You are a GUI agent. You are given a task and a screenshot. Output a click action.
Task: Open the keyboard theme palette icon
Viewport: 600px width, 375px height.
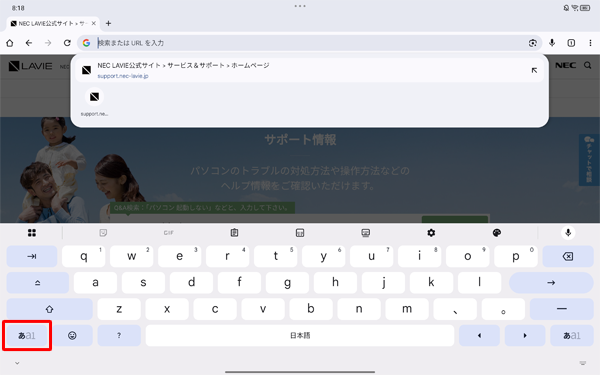click(x=497, y=233)
